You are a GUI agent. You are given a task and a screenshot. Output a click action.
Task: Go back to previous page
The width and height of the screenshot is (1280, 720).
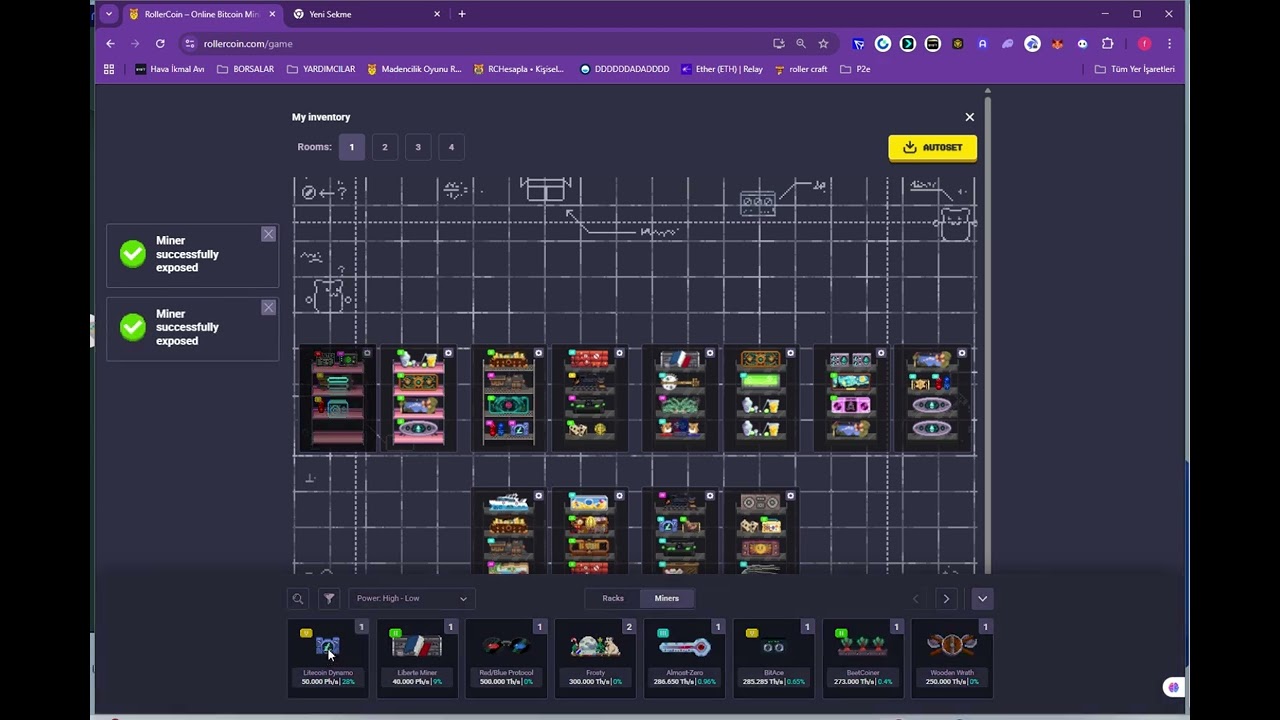pyautogui.click(x=110, y=44)
